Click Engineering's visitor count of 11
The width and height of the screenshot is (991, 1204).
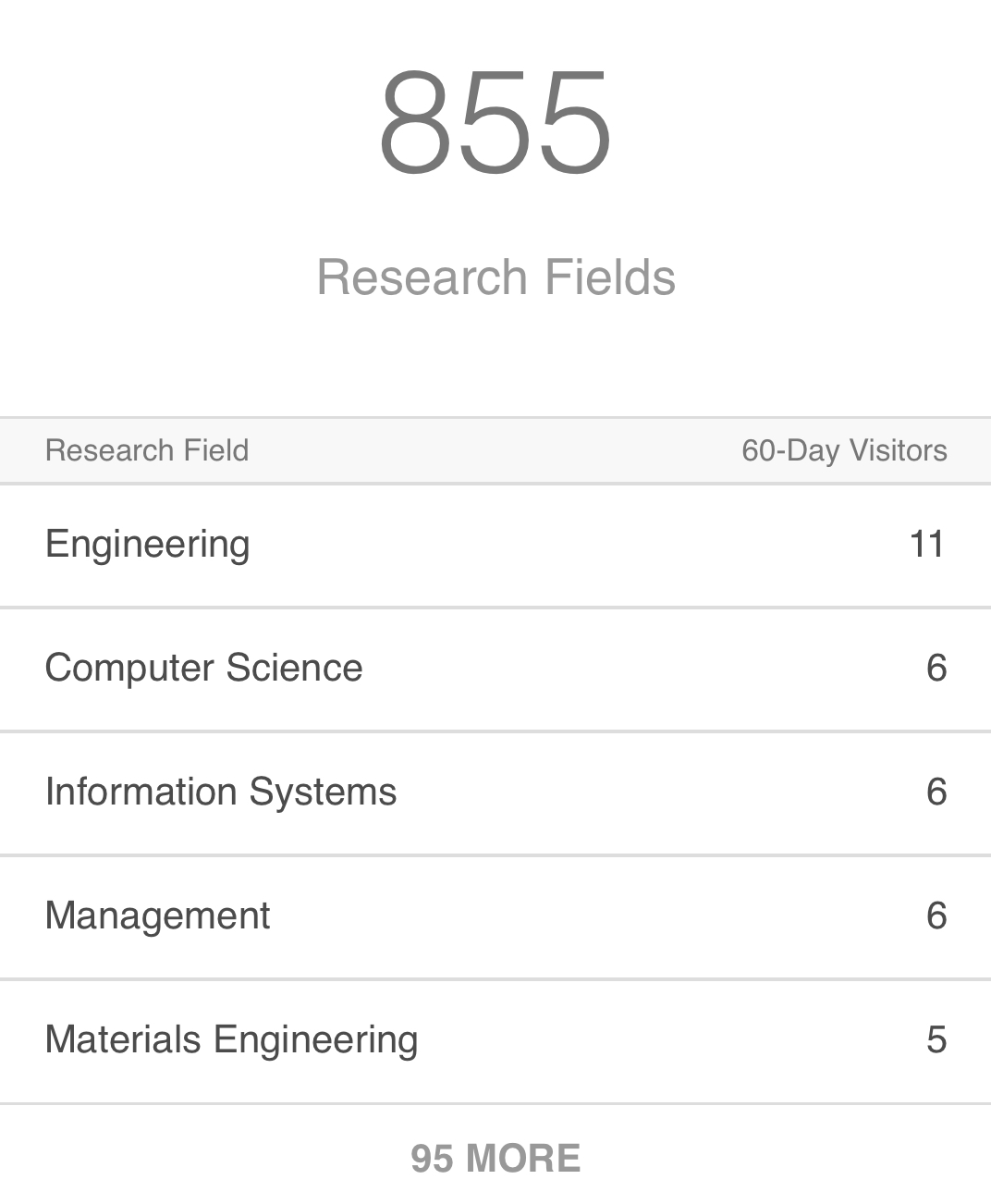[926, 544]
